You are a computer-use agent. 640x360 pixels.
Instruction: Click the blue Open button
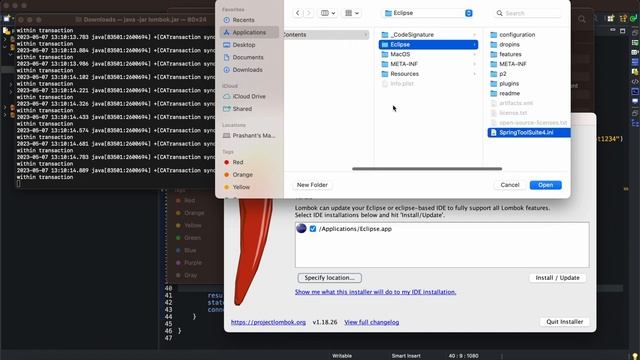point(545,185)
